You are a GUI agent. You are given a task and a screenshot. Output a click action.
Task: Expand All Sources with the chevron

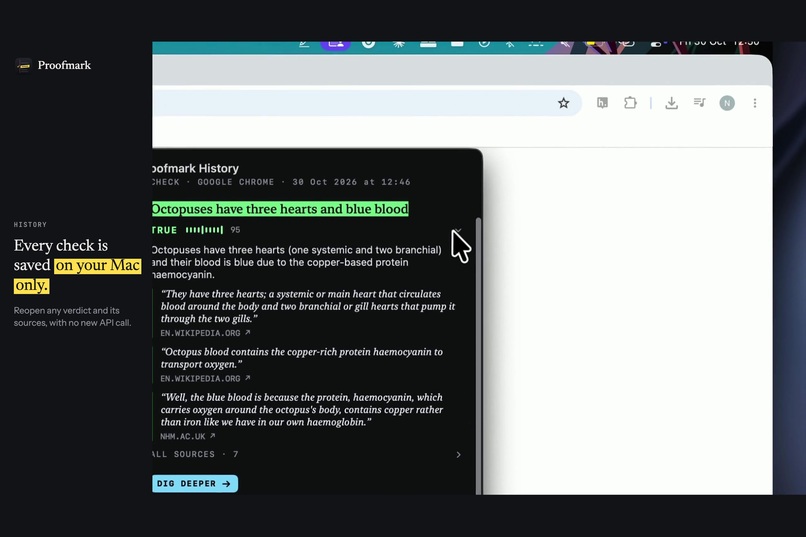pos(459,455)
